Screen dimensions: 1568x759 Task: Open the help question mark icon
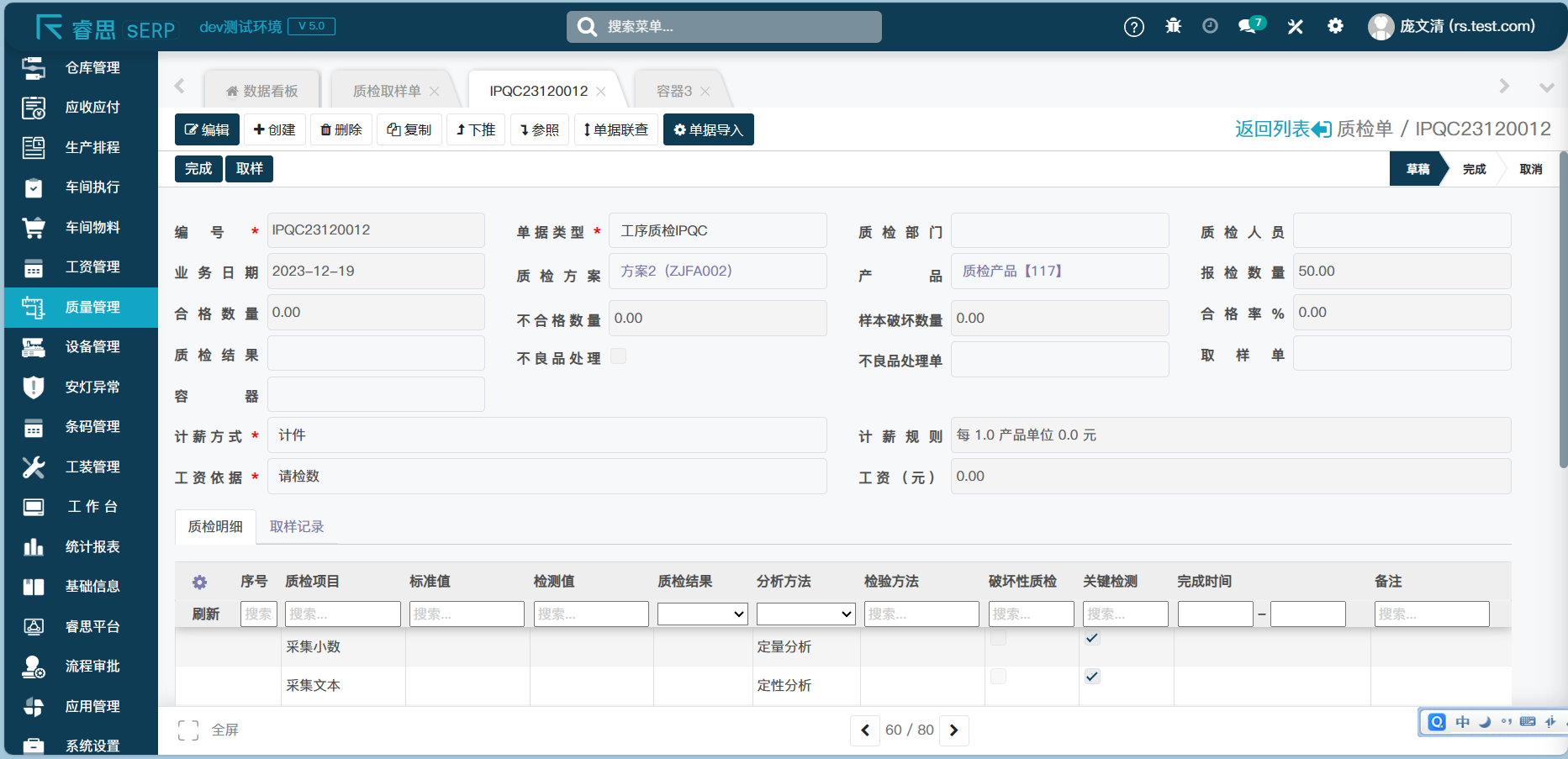[x=1133, y=27]
